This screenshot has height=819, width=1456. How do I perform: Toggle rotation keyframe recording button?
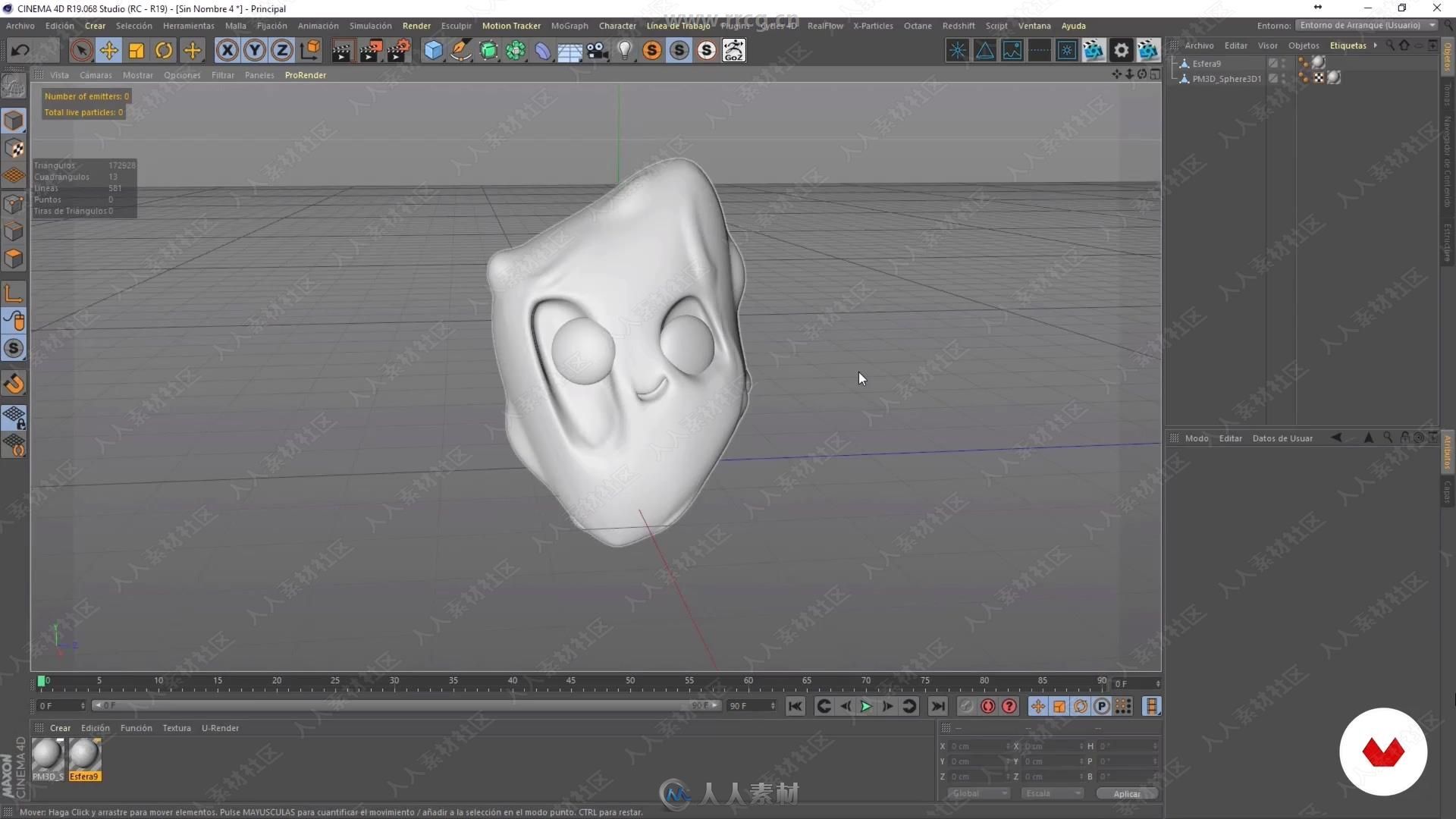click(1081, 707)
